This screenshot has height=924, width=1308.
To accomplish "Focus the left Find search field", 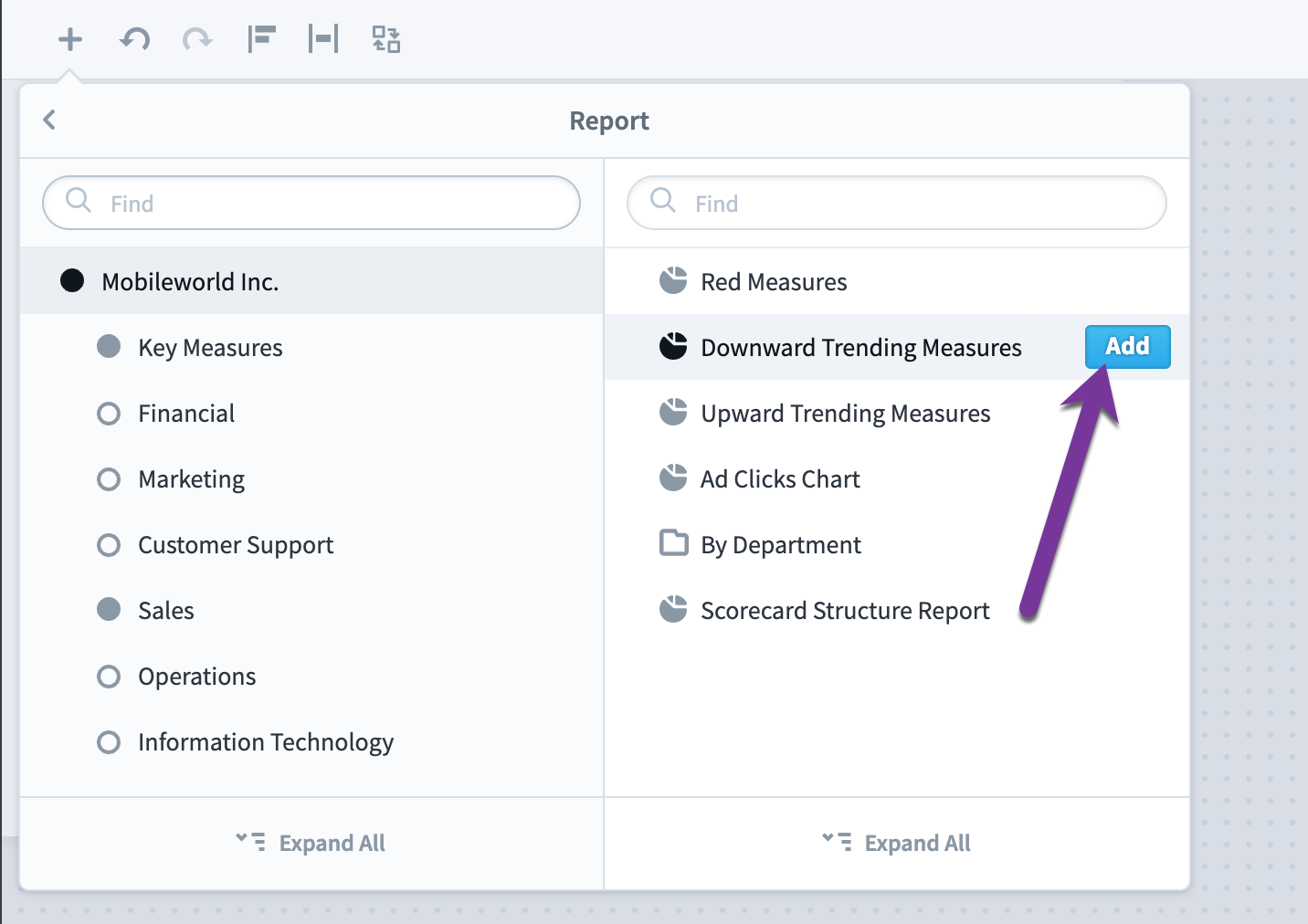I will pos(311,203).
